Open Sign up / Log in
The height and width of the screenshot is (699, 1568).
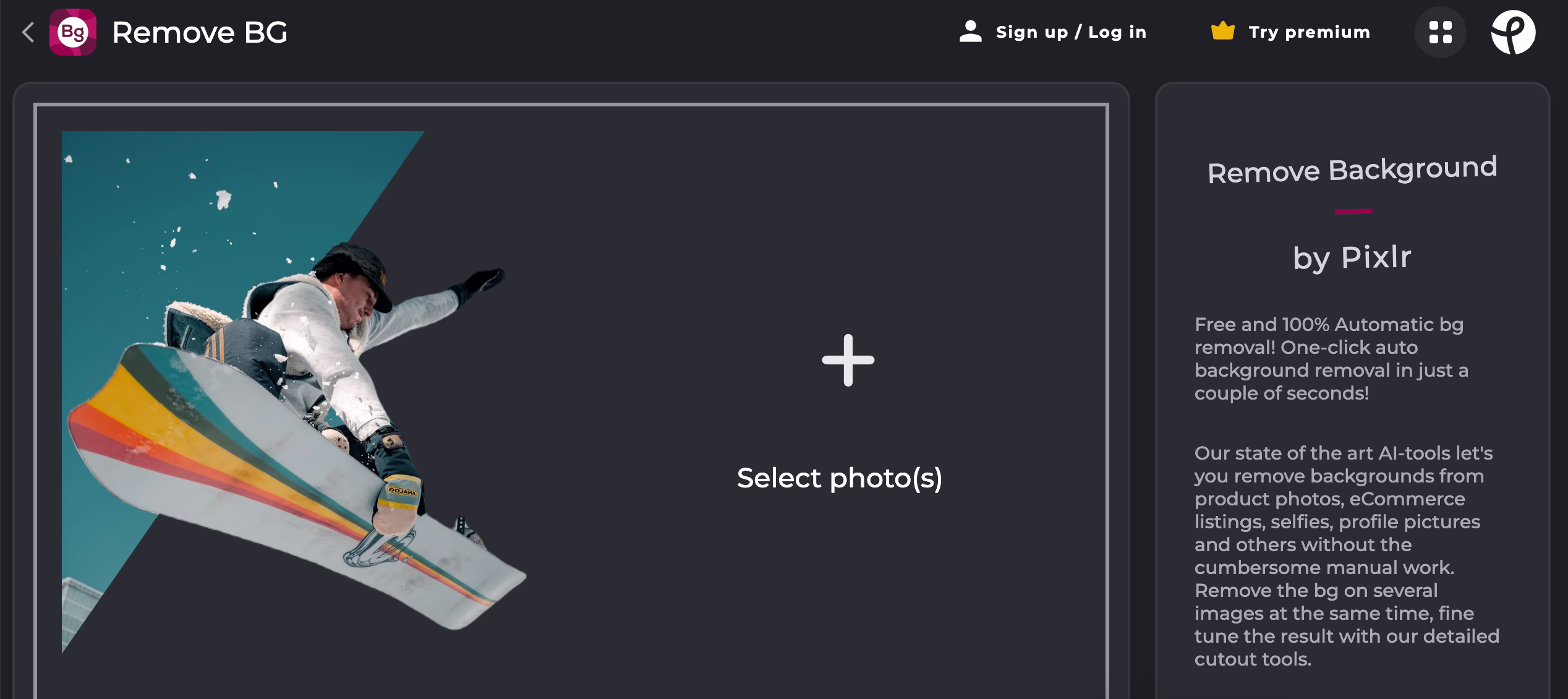(1071, 32)
